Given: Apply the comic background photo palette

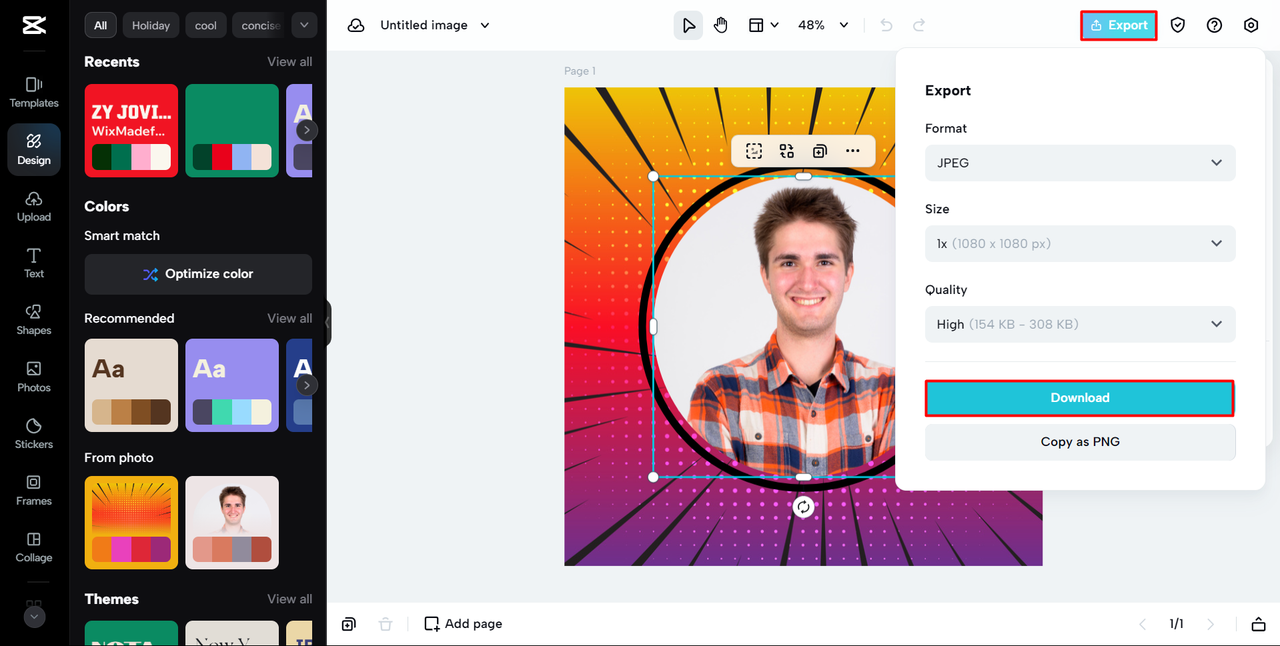Looking at the screenshot, I should click(x=131, y=523).
